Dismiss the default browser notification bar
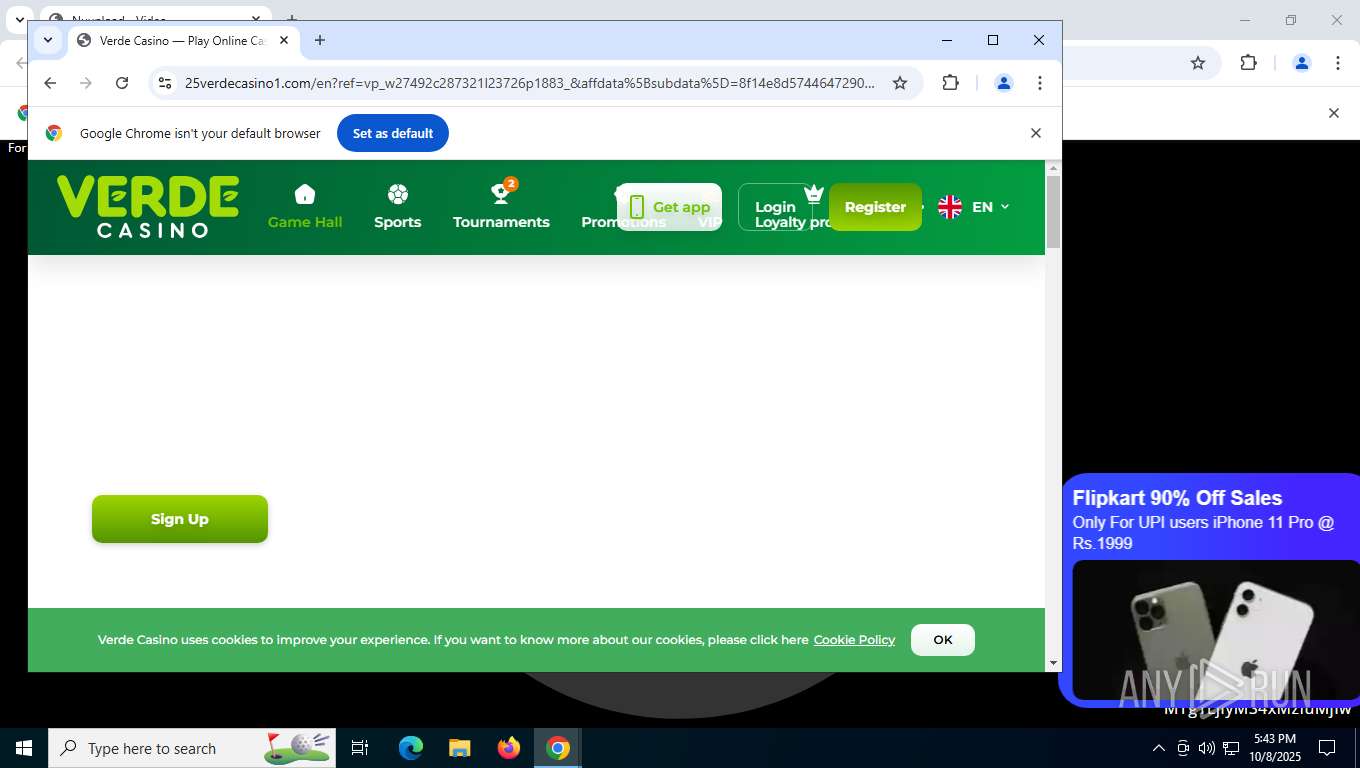This screenshot has width=1360, height=768. [x=1036, y=133]
